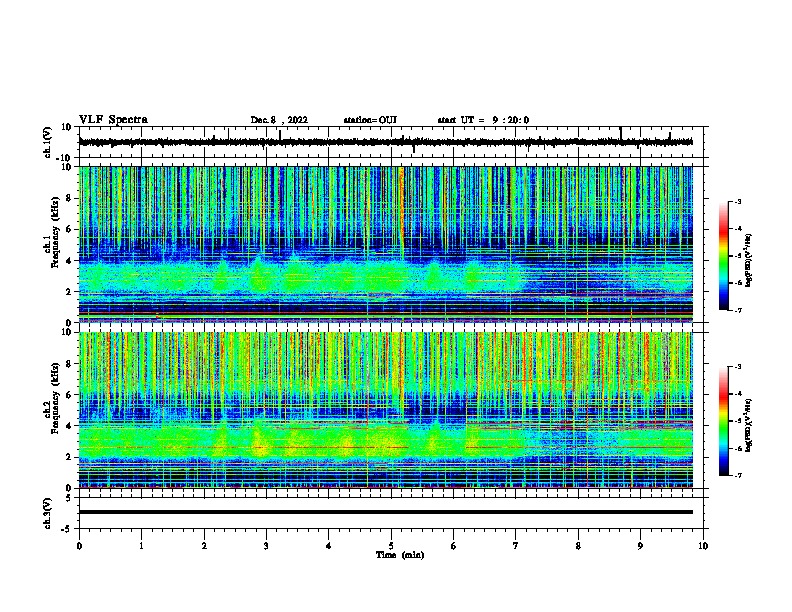The height and width of the screenshot is (612, 792).
Task: Click the "8" kHz tick on ch.1 frequency axis
Action: click(x=70, y=198)
